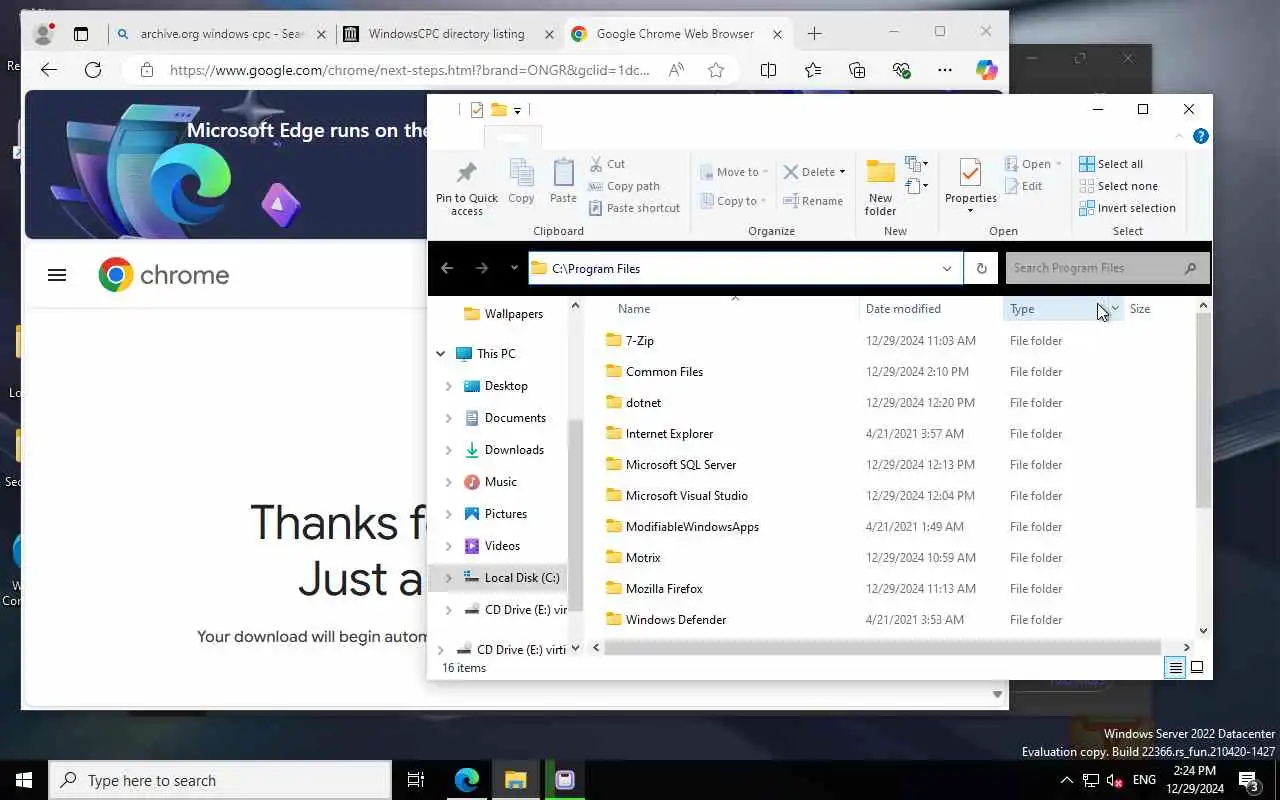Open the Properties dropdown arrow
The height and width of the screenshot is (800, 1280).
(x=970, y=211)
